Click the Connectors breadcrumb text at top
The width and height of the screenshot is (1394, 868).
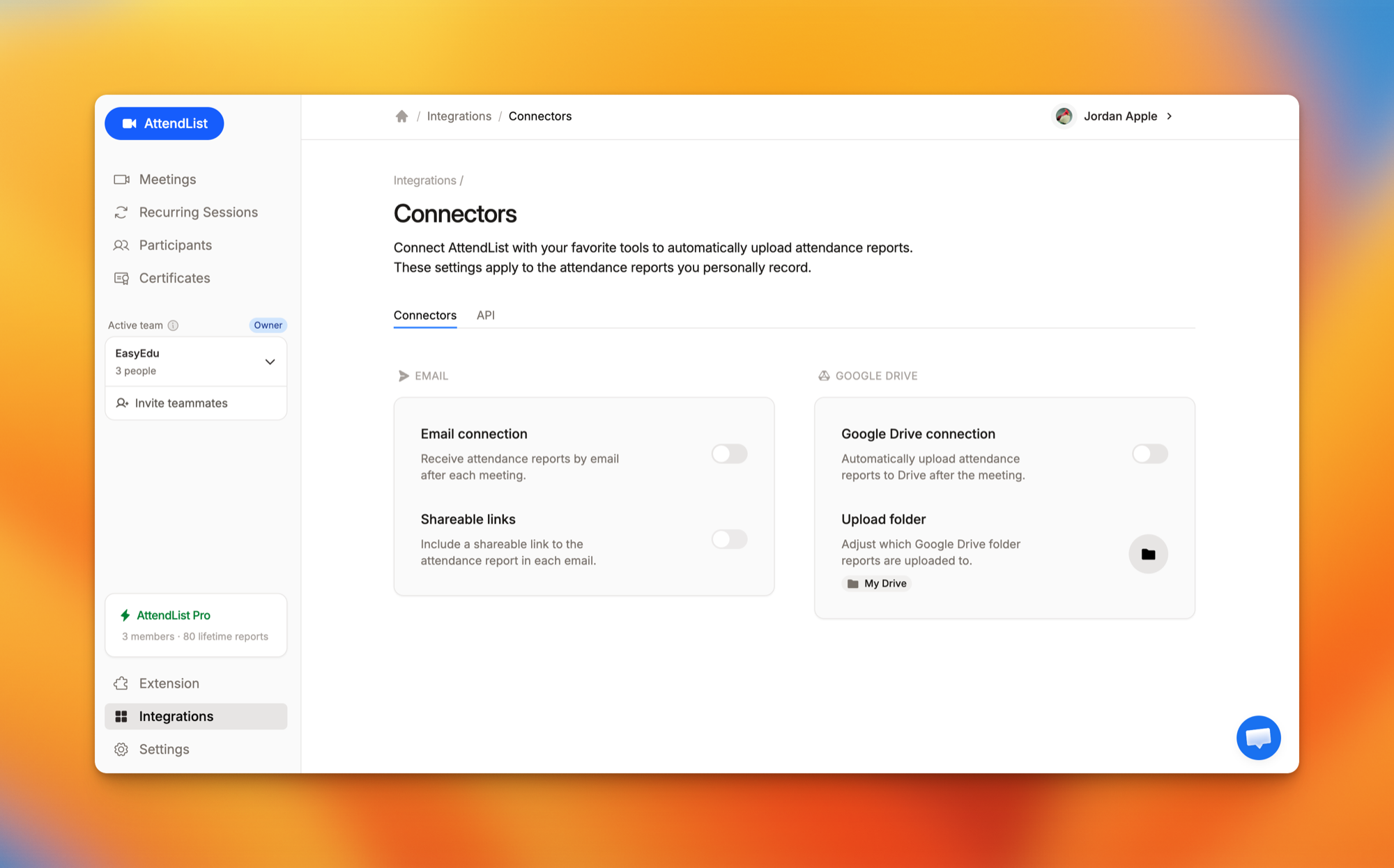click(x=540, y=116)
